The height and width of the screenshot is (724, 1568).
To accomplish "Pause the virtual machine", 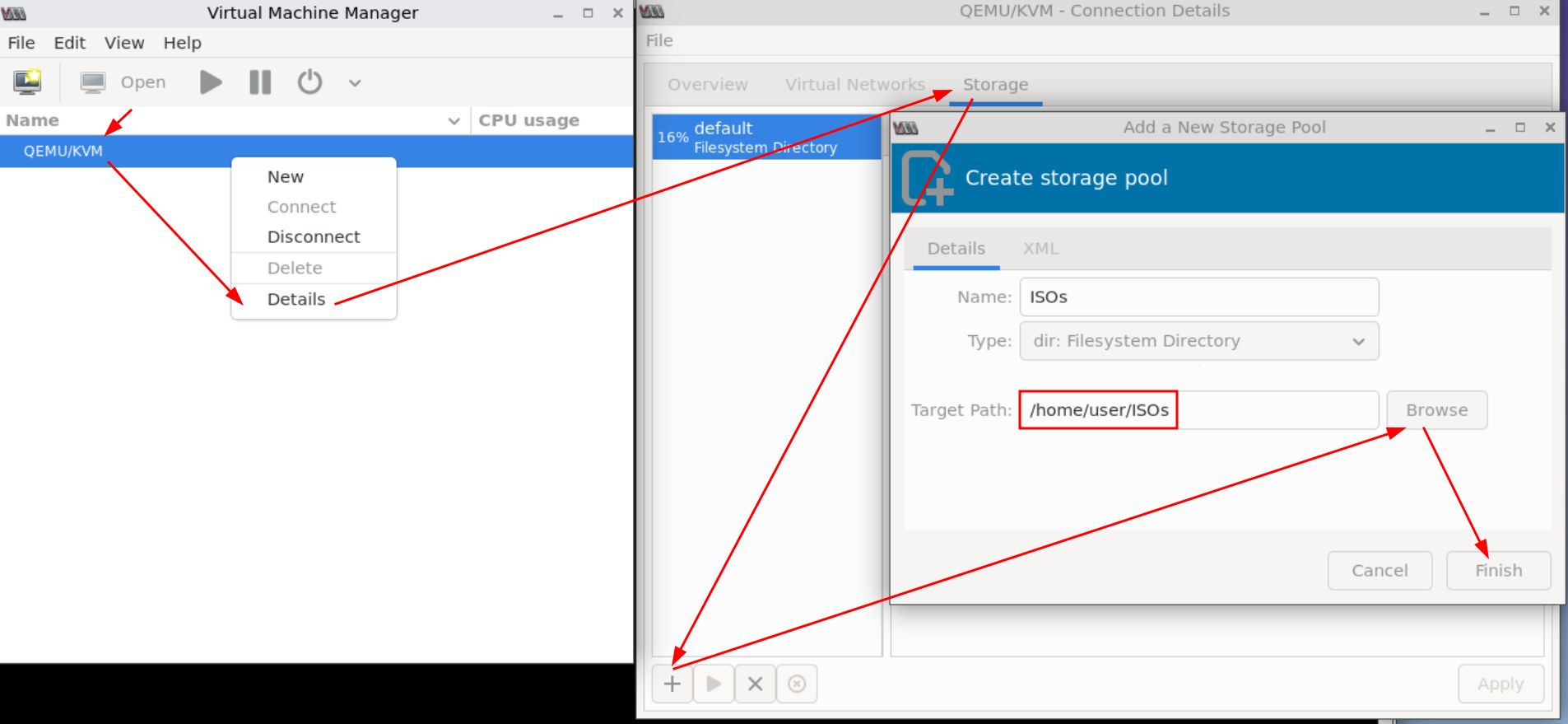I will (260, 82).
